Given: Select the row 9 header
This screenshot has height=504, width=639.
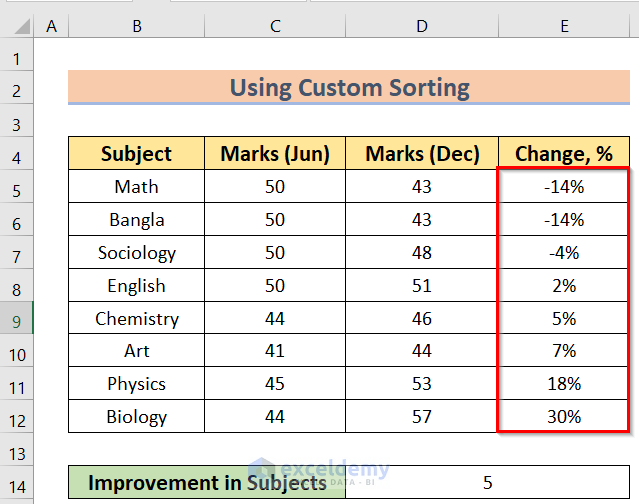Looking at the screenshot, I should click(17, 319).
